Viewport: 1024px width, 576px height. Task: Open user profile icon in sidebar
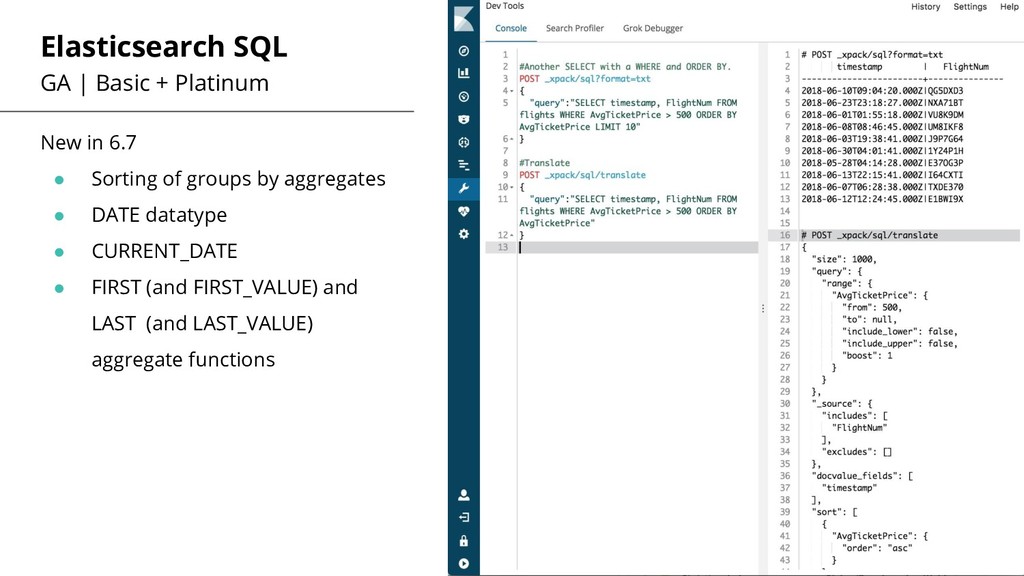click(x=464, y=495)
